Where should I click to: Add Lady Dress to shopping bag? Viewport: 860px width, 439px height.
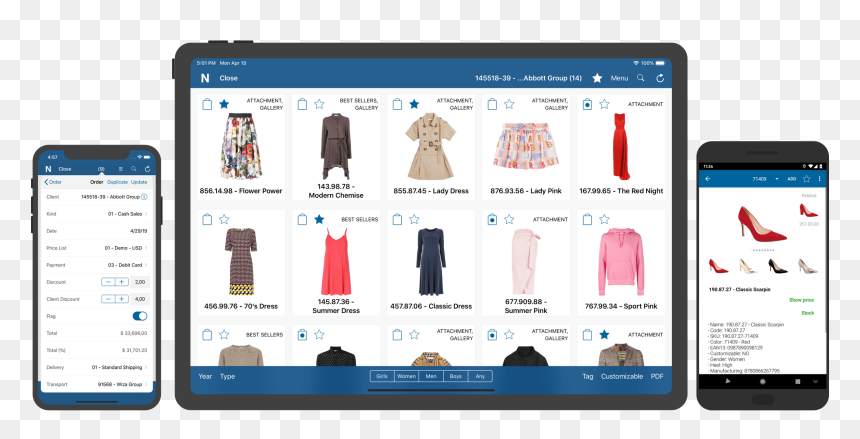(x=397, y=104)
